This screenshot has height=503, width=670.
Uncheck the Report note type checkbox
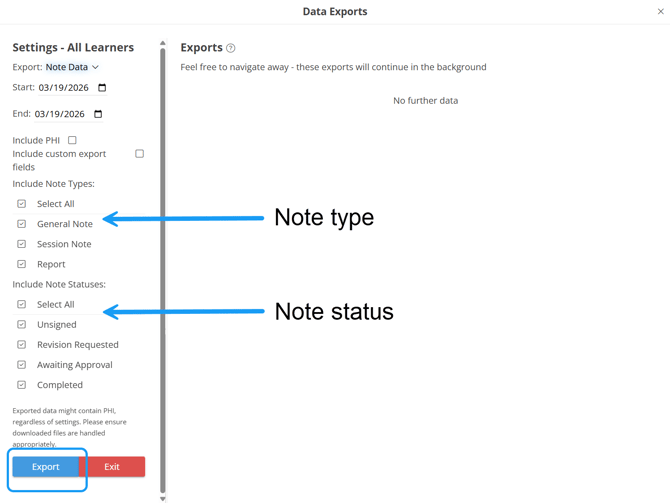tap(22, 264)
